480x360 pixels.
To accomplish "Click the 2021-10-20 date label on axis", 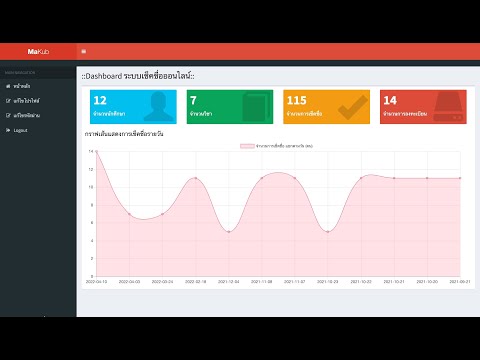I will click(x=427, y=282).
